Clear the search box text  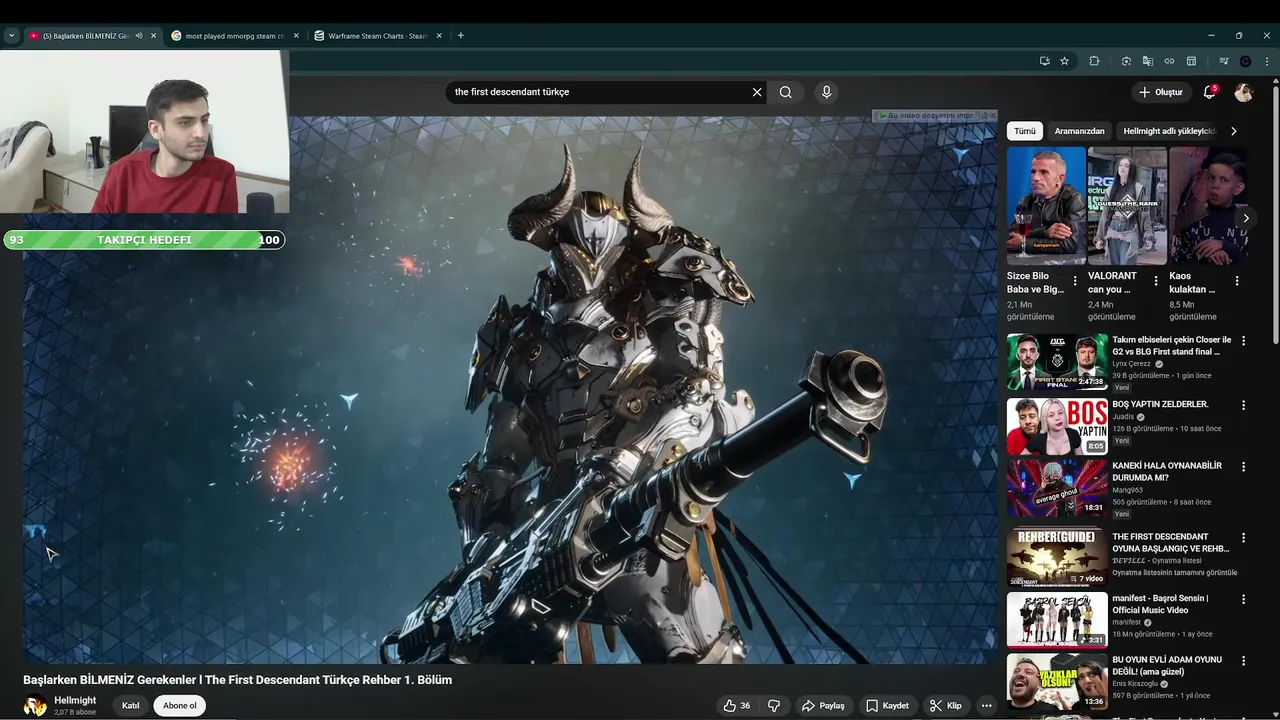coord(757,92)
